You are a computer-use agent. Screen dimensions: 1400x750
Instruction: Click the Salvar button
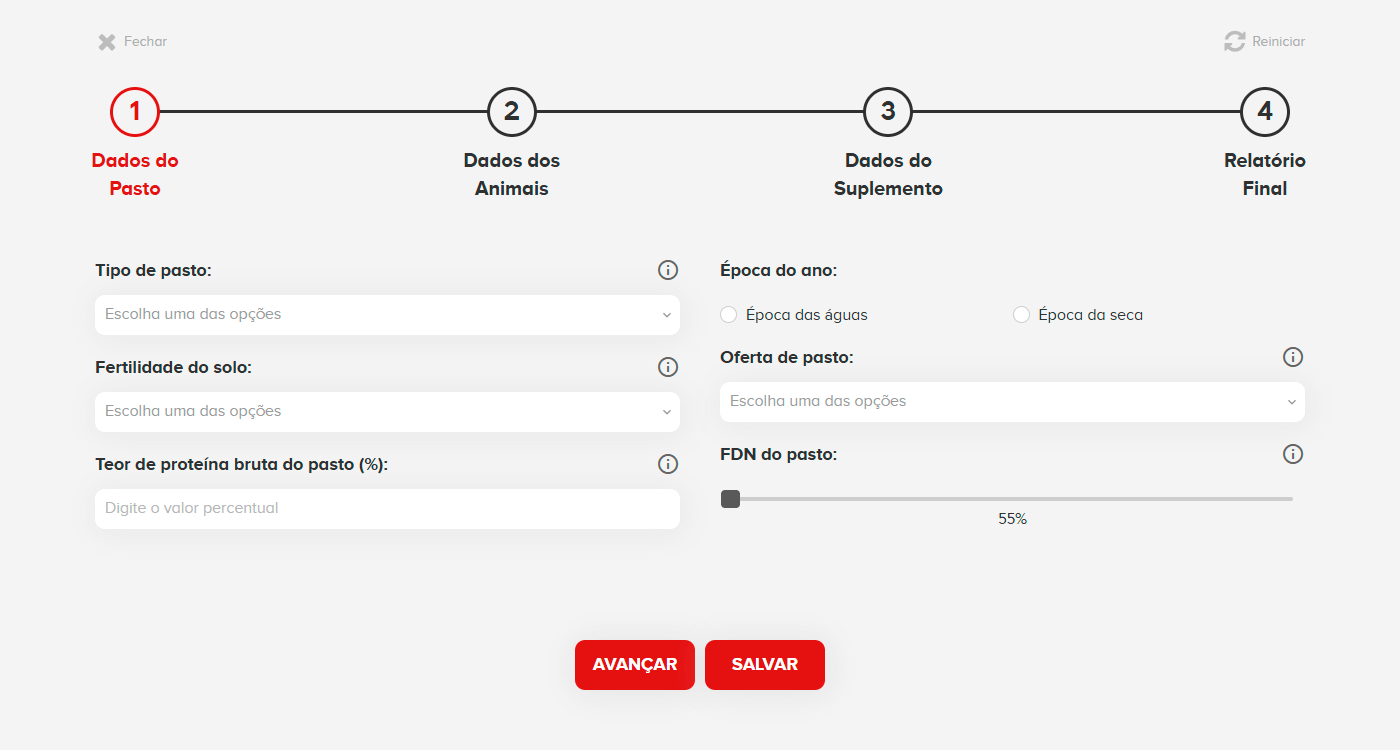click(x=765, y=665)
